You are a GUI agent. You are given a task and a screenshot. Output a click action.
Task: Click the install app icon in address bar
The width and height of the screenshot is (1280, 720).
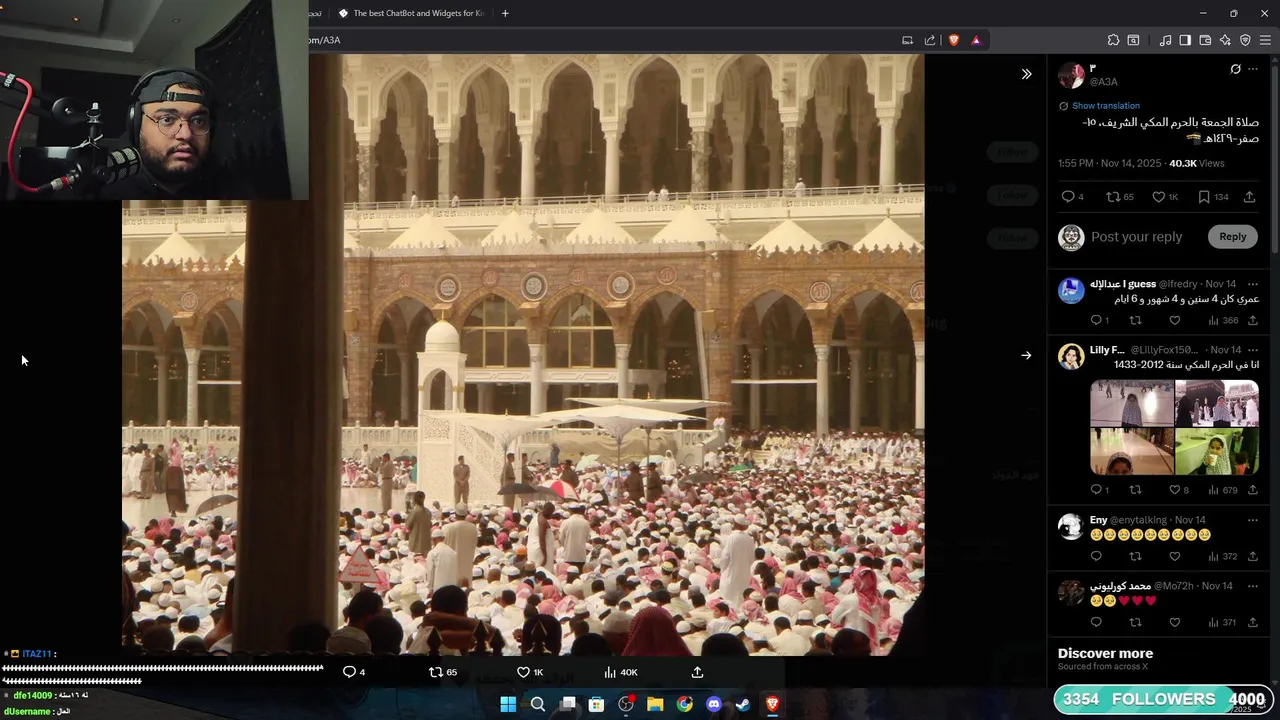(907, 40)
